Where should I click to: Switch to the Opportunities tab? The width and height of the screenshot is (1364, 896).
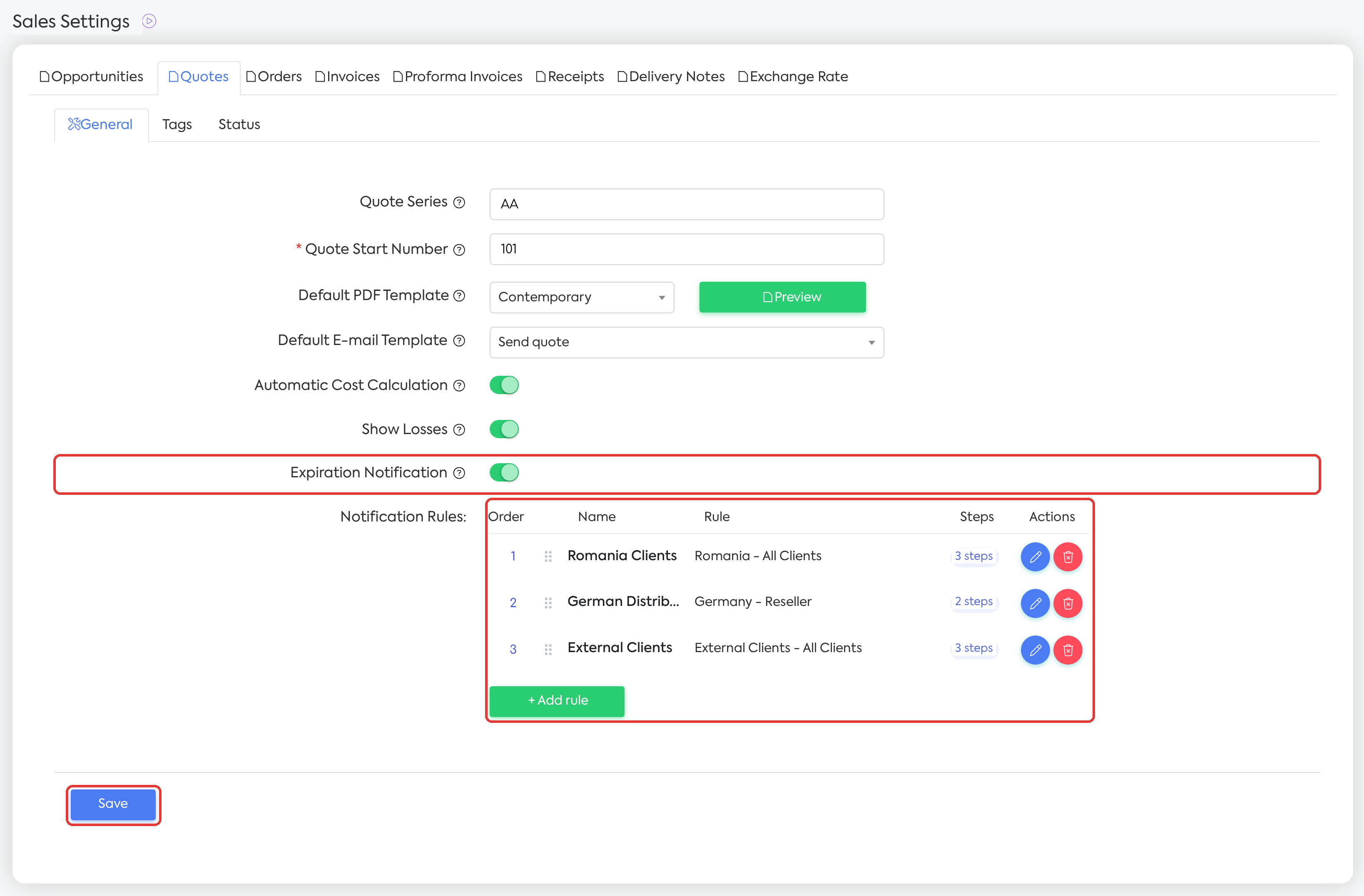click(92, 77)
